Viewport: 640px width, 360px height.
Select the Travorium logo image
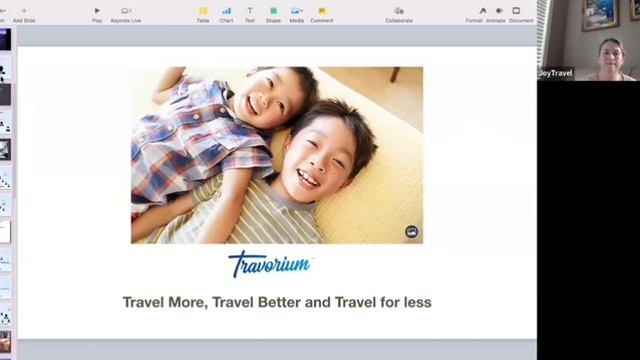point(271,264)
